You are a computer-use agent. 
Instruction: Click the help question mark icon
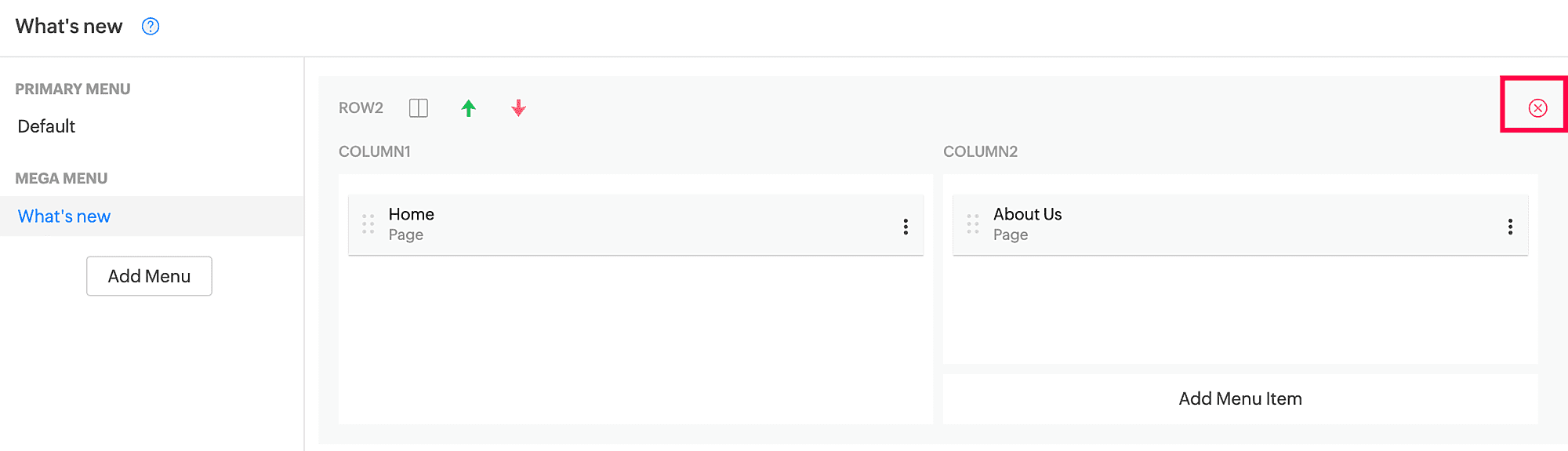pyautogui.click(x=151, y=27)
